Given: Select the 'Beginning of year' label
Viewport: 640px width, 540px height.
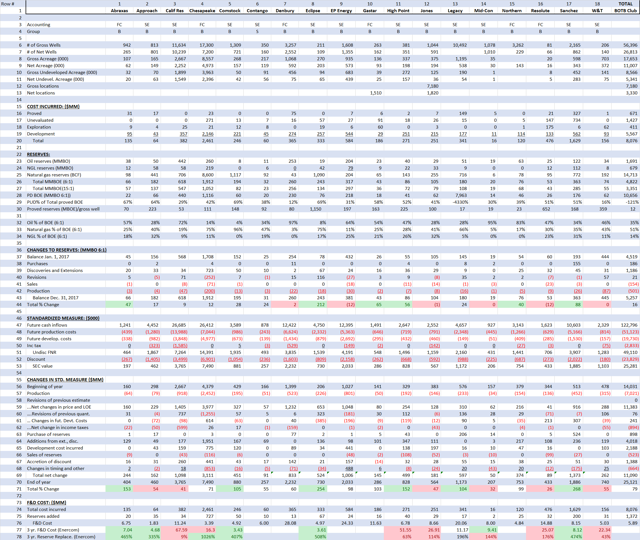Looking at the screenshot, I should (x=45, y=387).
